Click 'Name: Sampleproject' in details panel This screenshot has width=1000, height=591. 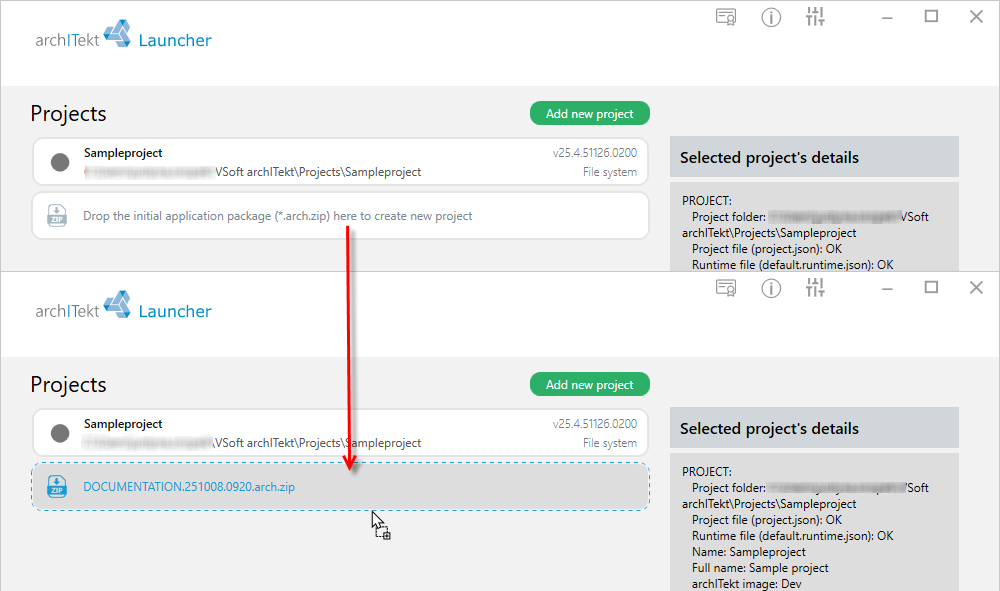click(749, 552)
